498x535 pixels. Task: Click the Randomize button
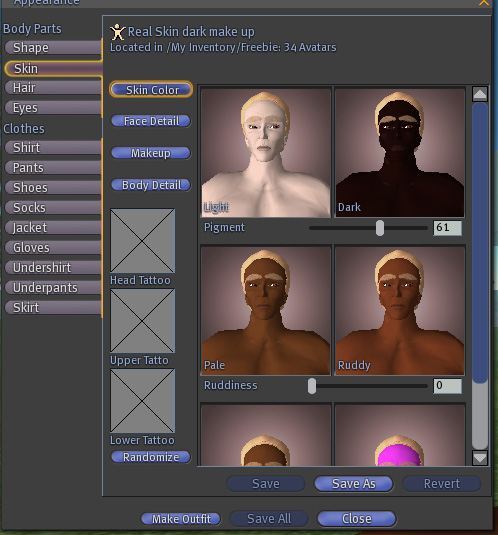click(x=151, y=457)
